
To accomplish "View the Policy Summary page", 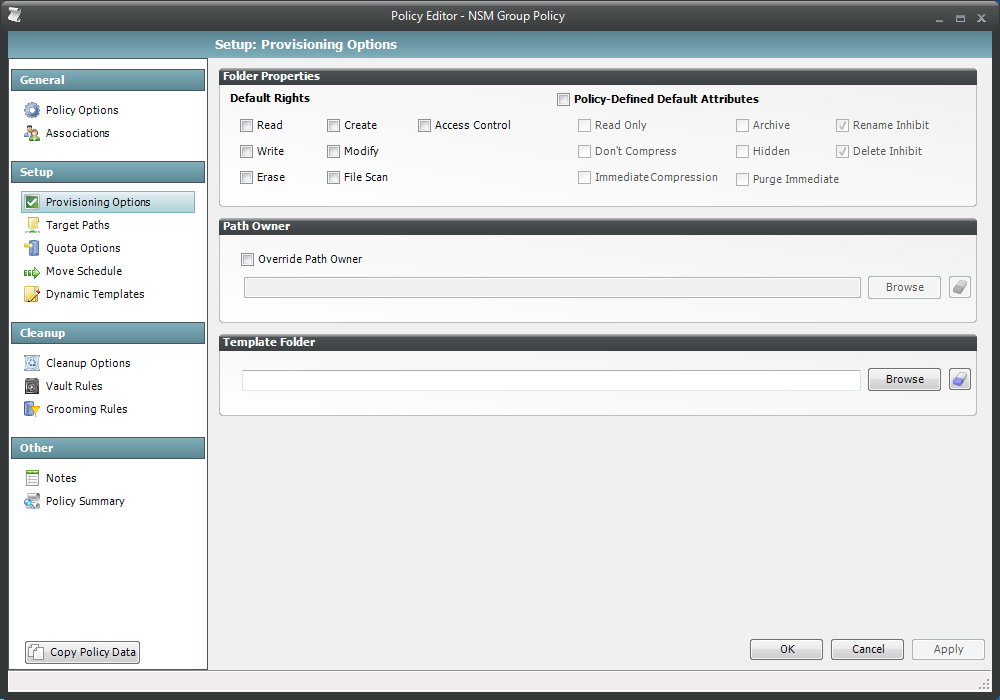I will click(x=85, y=501).
